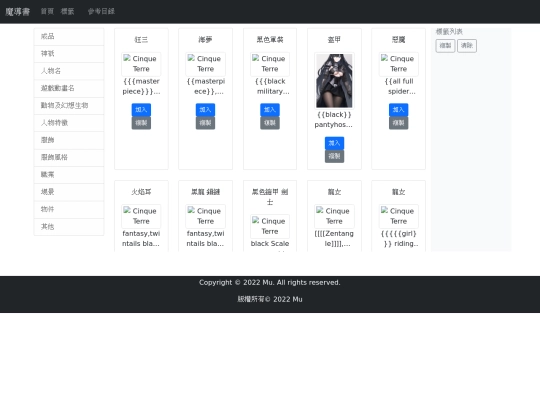The width and height of the screenshot is (540, 405).
Task: Copy the 狂三 card prompt with 複製
Action: [141, 123]
